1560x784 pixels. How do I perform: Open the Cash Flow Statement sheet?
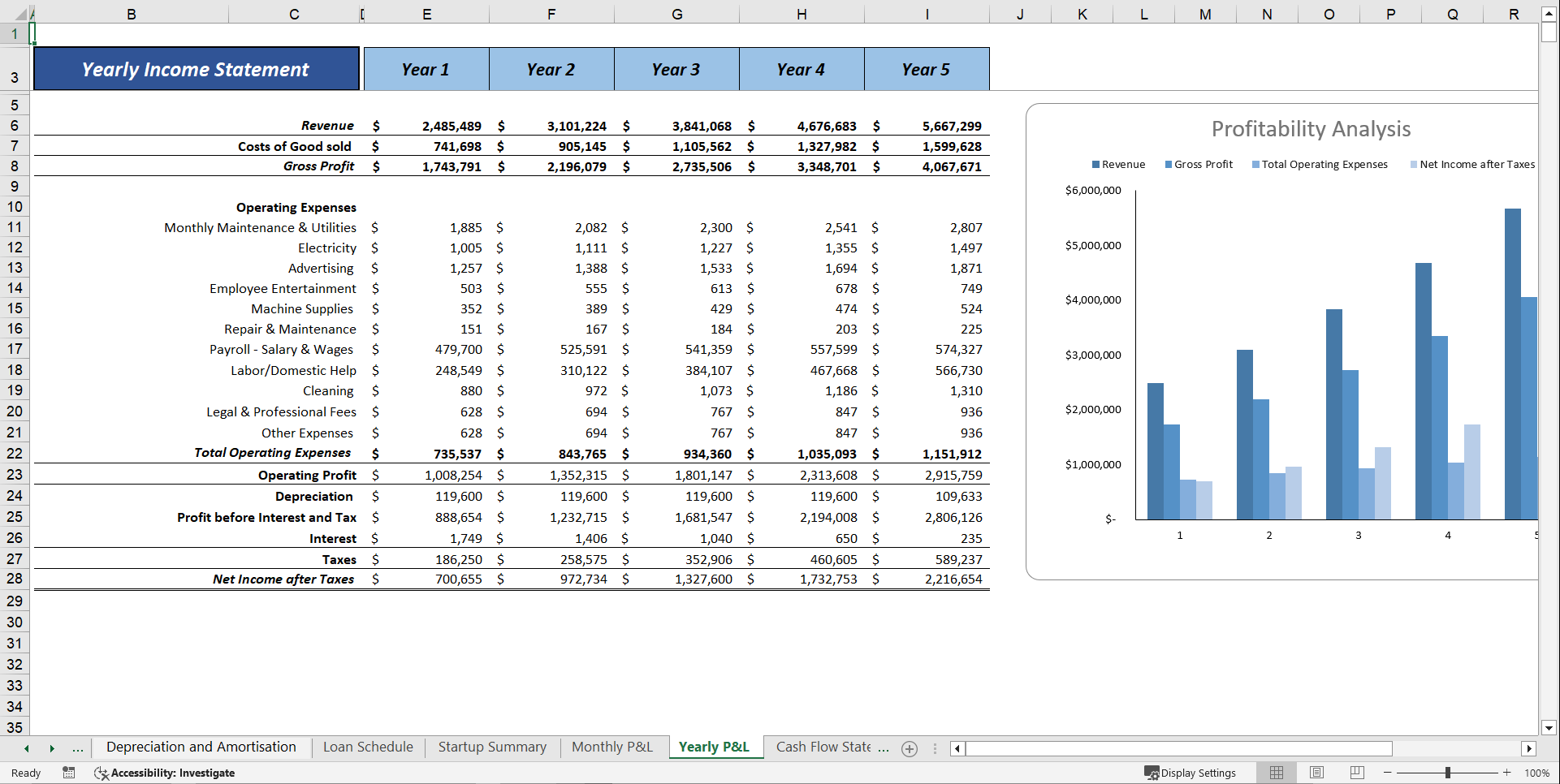click(x=823, y=747)
